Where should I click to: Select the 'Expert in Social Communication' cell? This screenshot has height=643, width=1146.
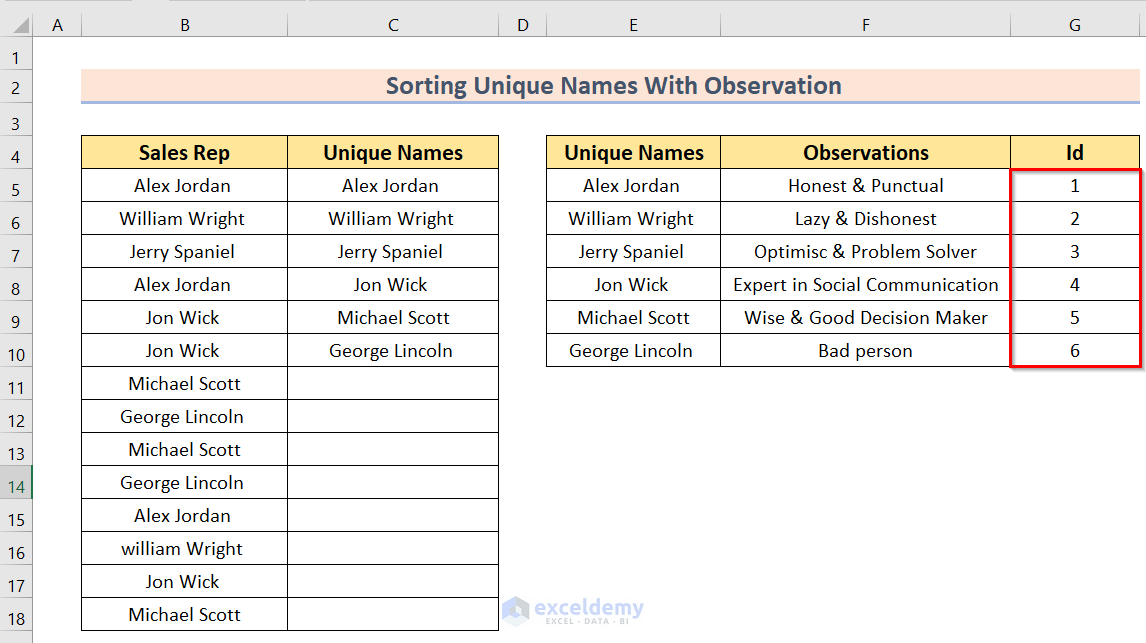pos(866,285)
